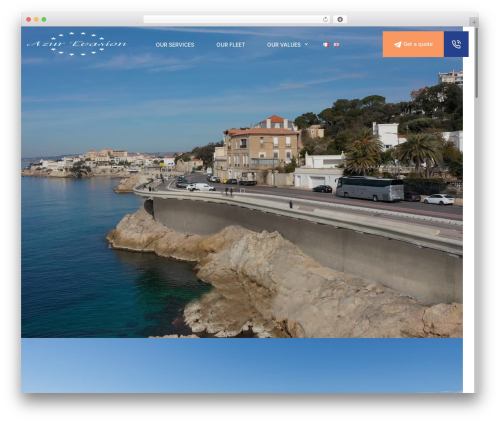Expand the Our Values dropdown chevron

click(306, 44)
